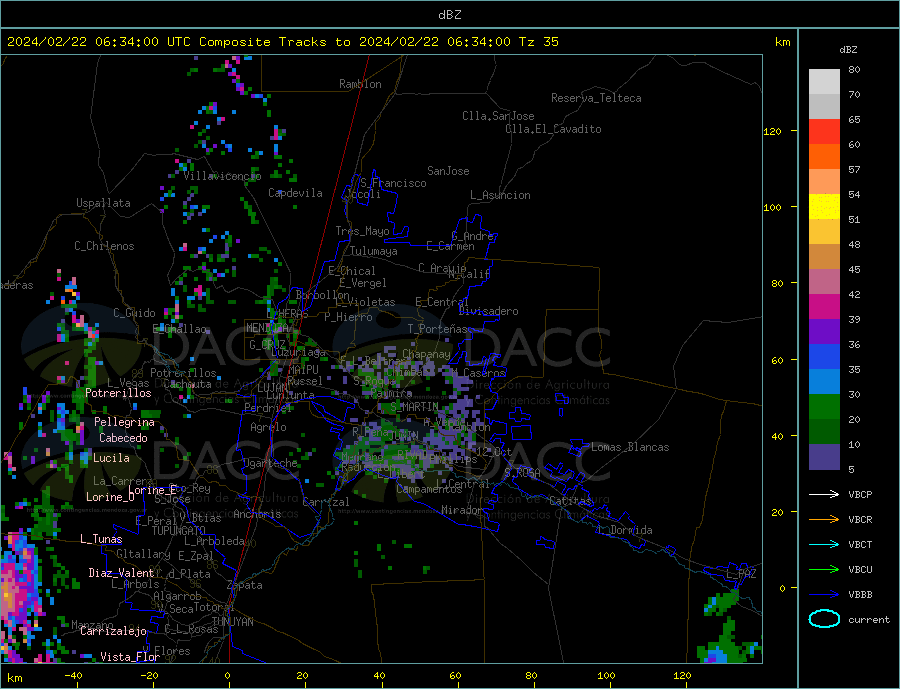Select the bright green 20–30 dBZ swatch
This screenshot has width=900, height=689.
[x=824, y=407]
